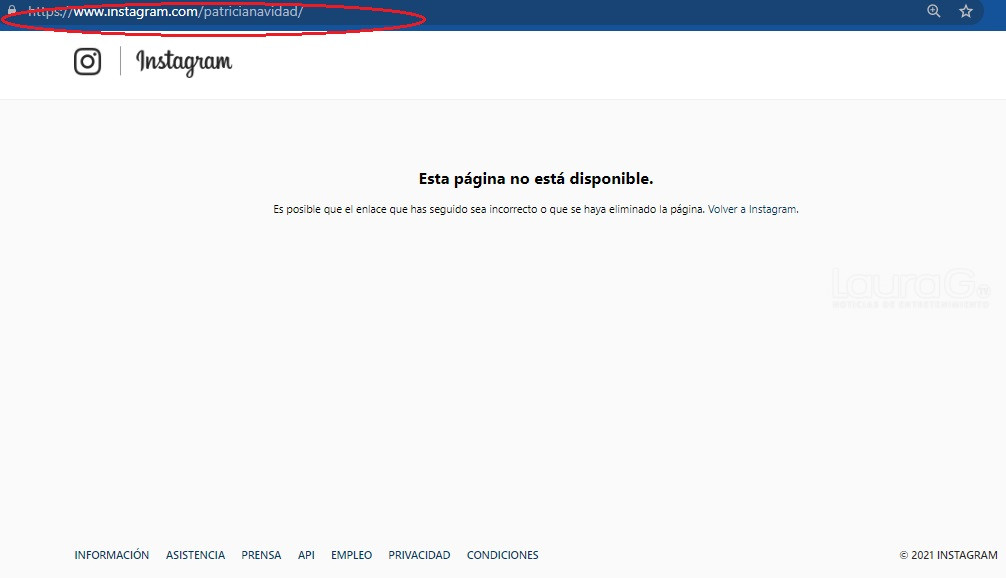The image size is (1006, 578).
Task: Open the PRENSA footer link
Action: click(261, 555)
